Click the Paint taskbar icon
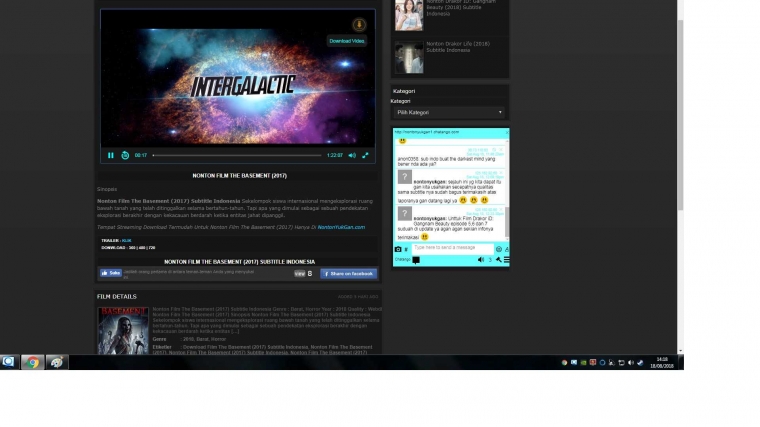Viewport: 760px width, 427px height. coord(57,363)
